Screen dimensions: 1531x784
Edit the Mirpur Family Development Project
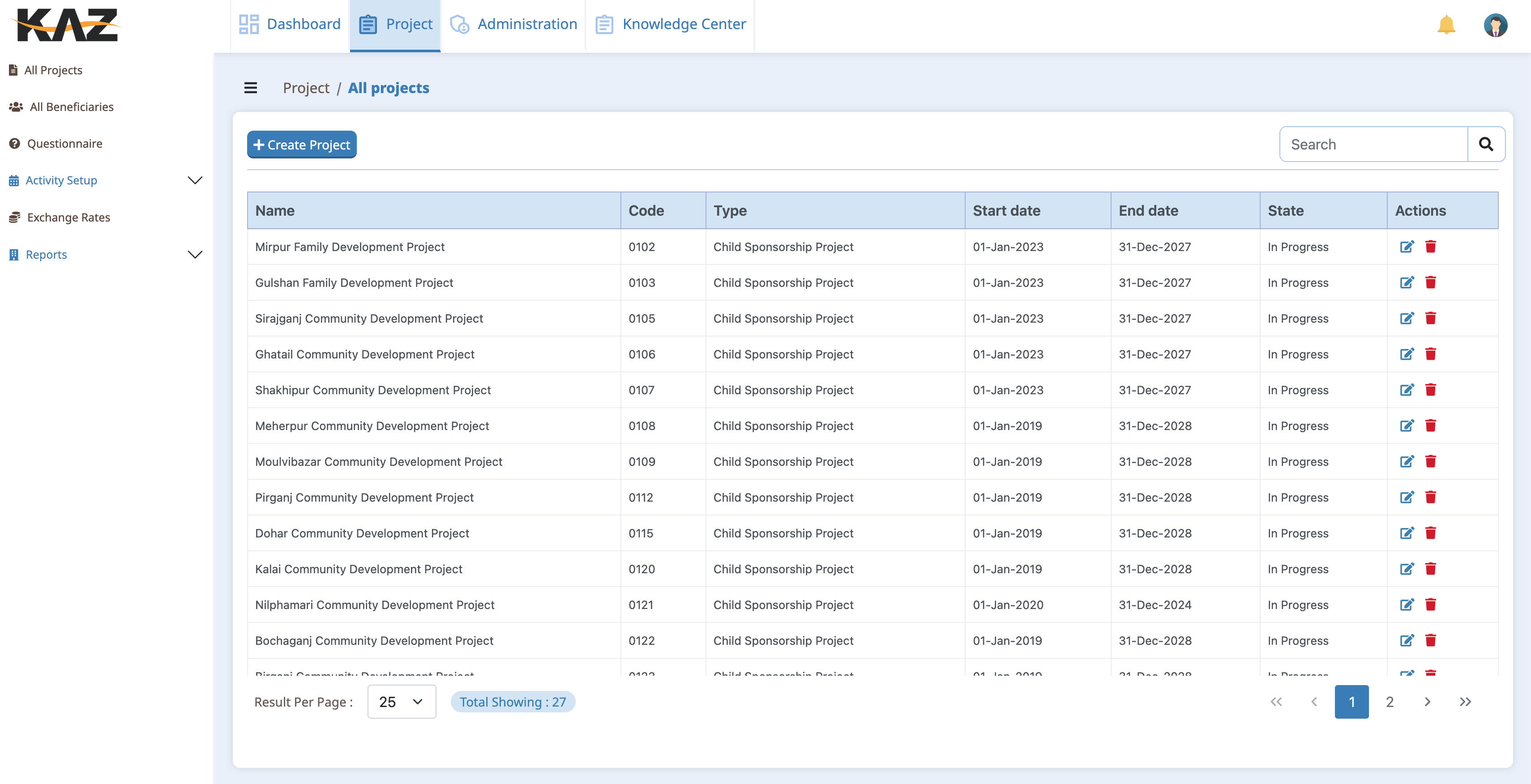1407,247
